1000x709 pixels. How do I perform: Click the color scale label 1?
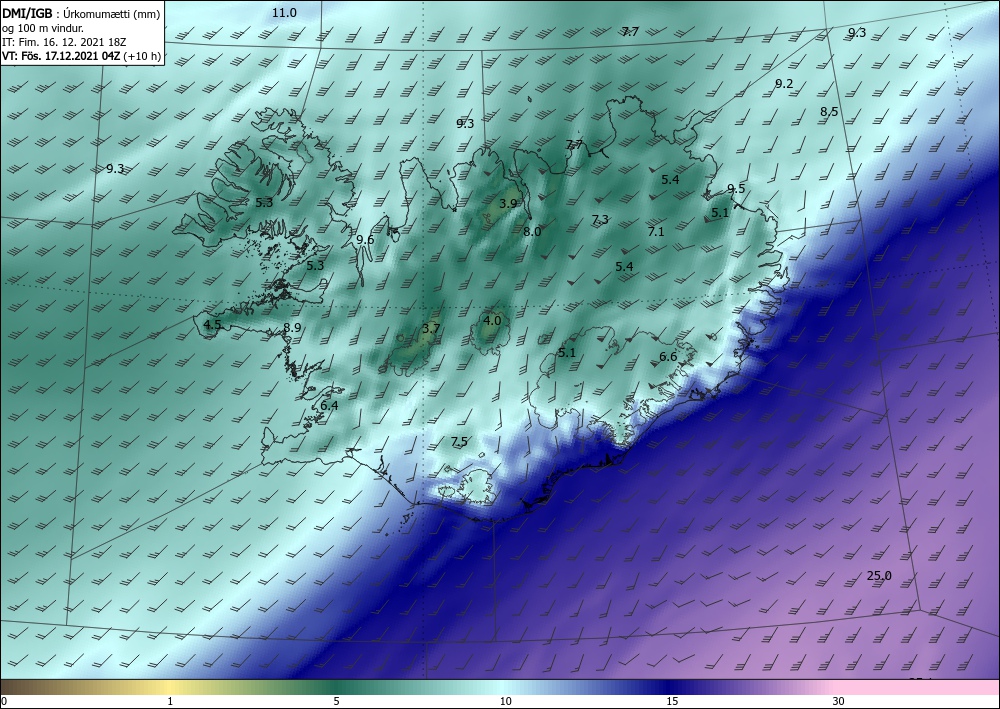pos(170,702)
